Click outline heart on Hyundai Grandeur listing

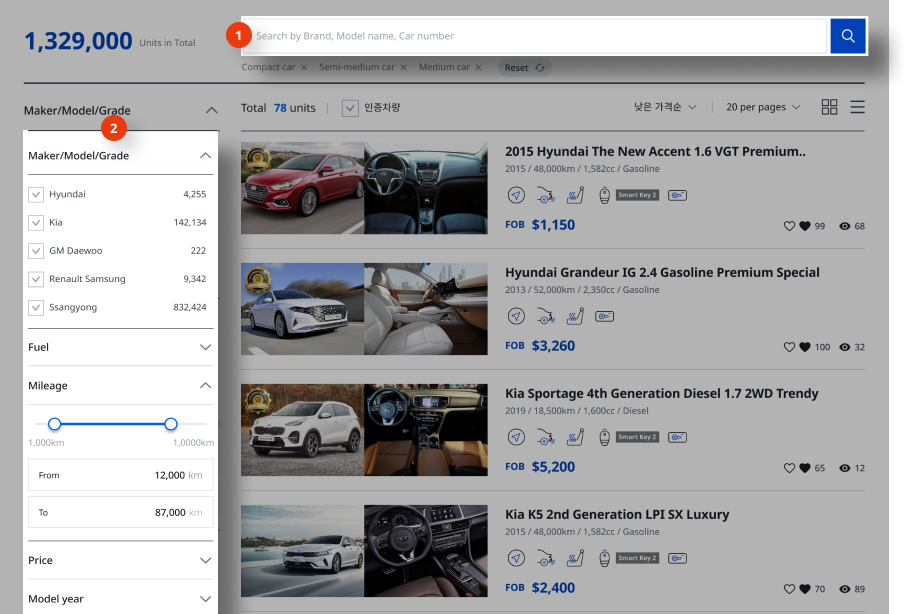click(x=789, y=347)
